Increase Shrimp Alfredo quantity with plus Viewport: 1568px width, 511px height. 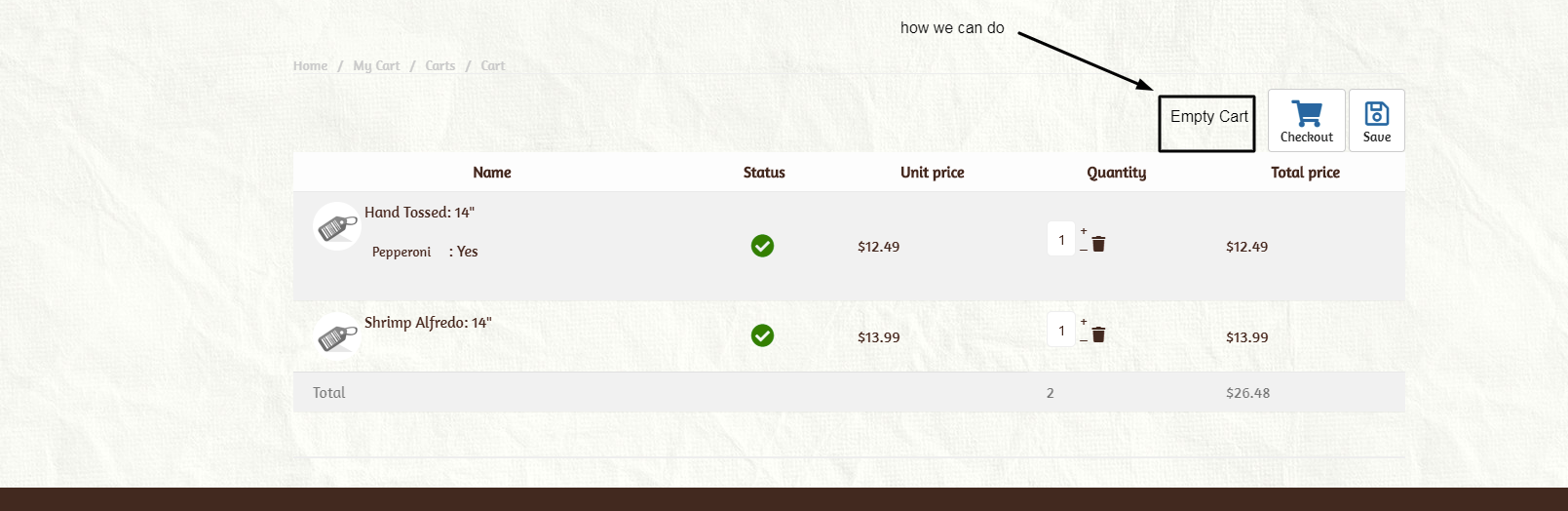coord(1084,322)
